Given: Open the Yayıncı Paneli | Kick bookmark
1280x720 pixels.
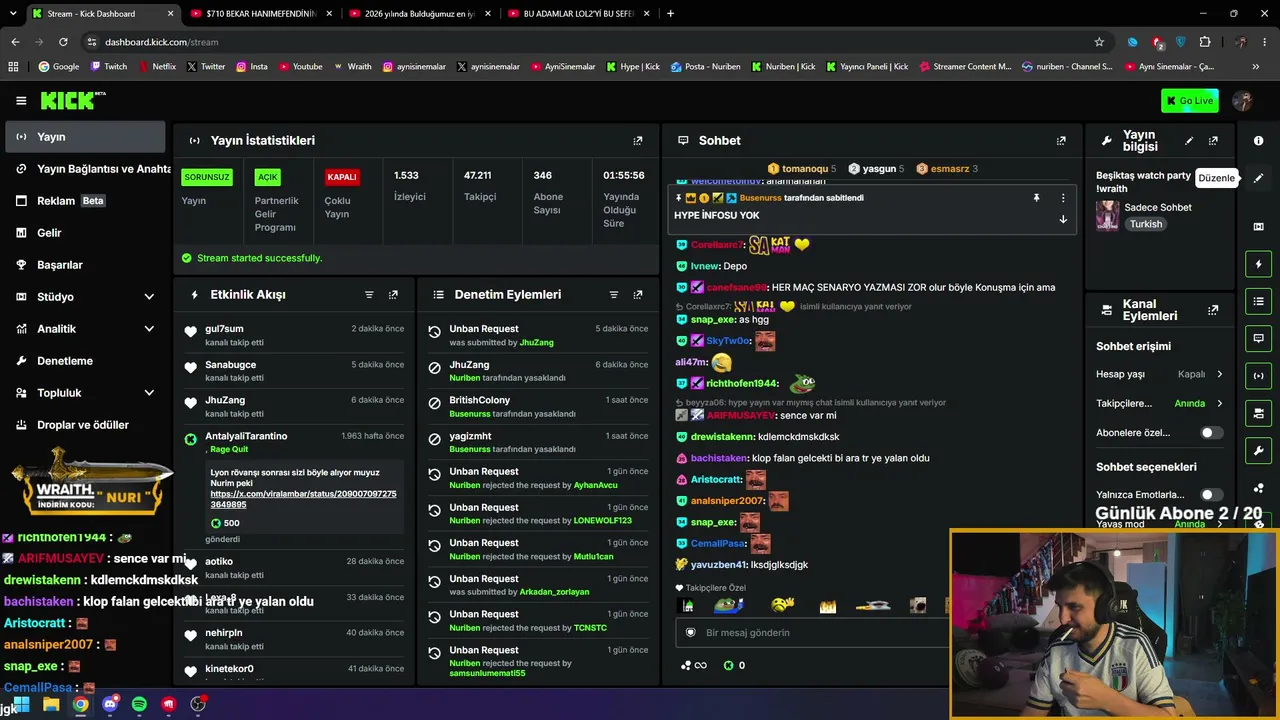Looking at the screenshot, I should pyautogui.click(x=867, y=67).
